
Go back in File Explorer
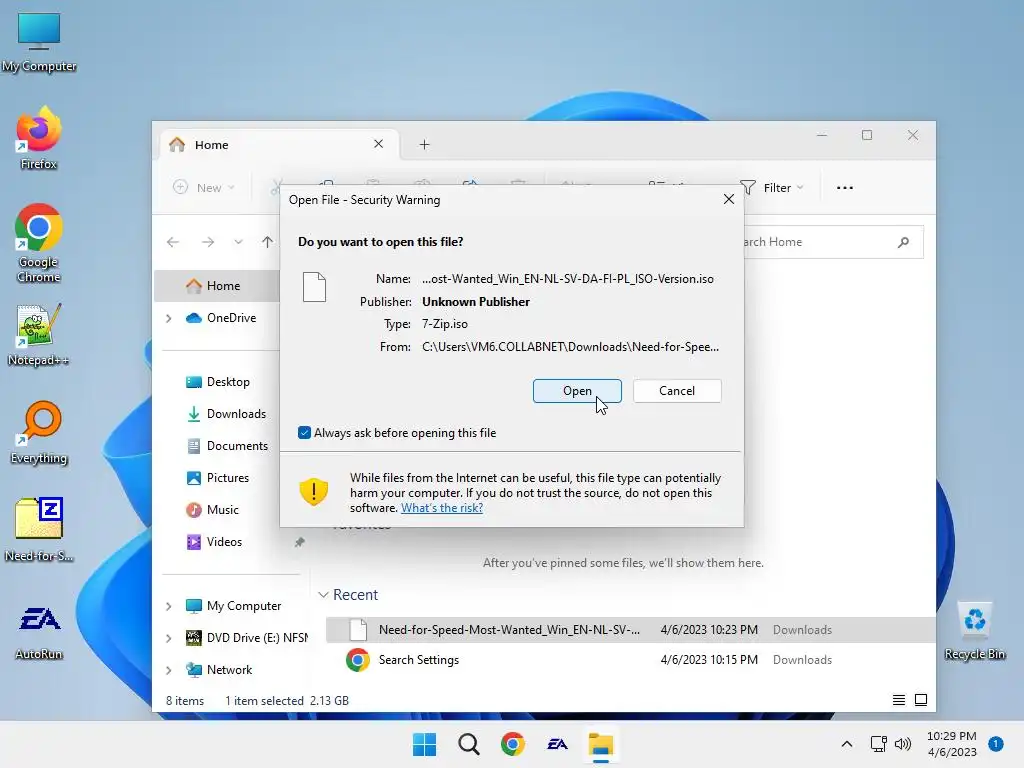pos(173,242)
